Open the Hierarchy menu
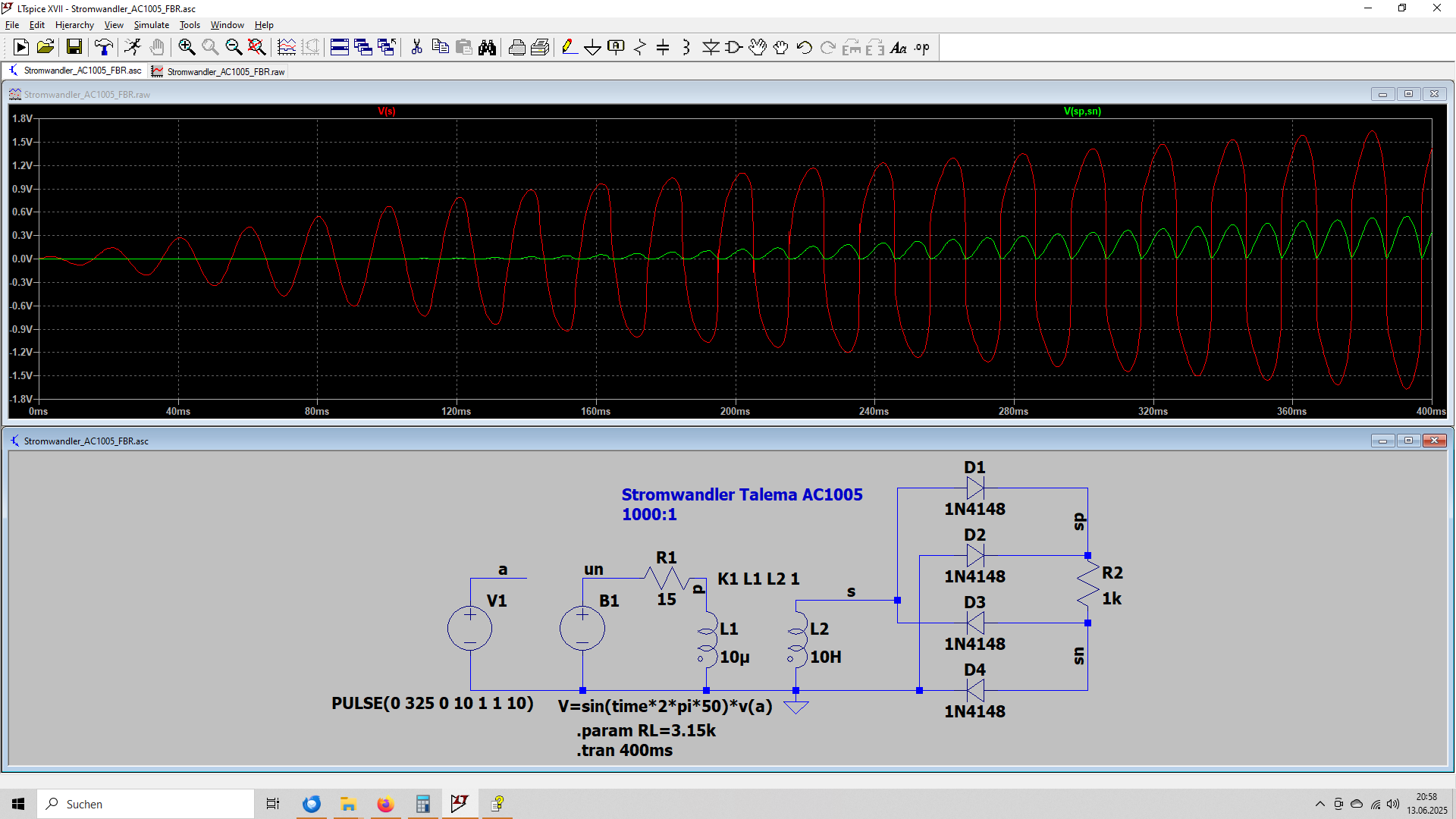 [74, 25]
